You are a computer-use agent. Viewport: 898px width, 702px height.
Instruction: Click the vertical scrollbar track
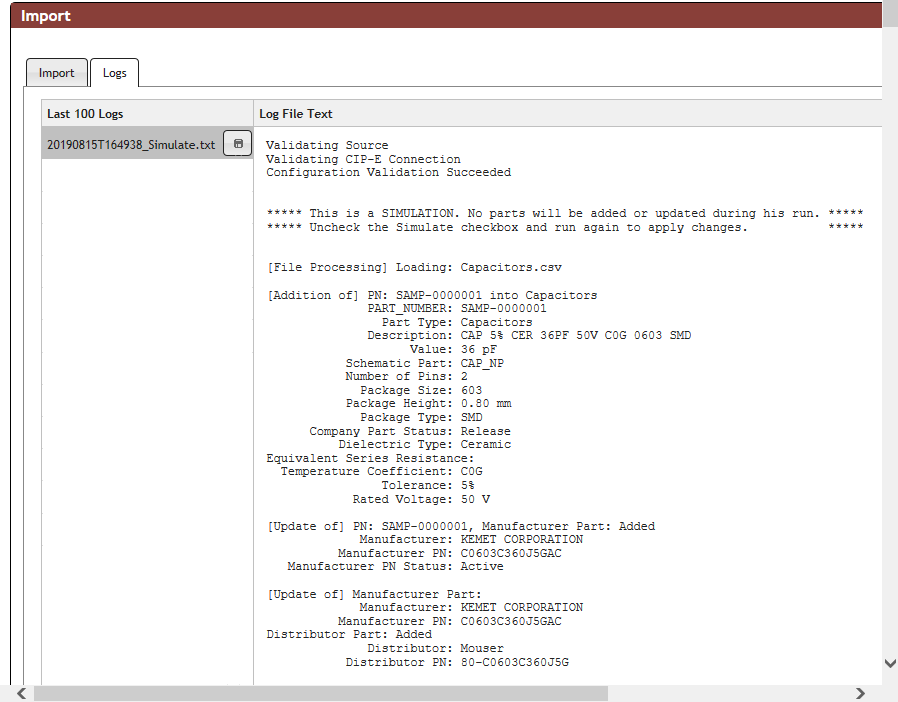click(890, 400)
